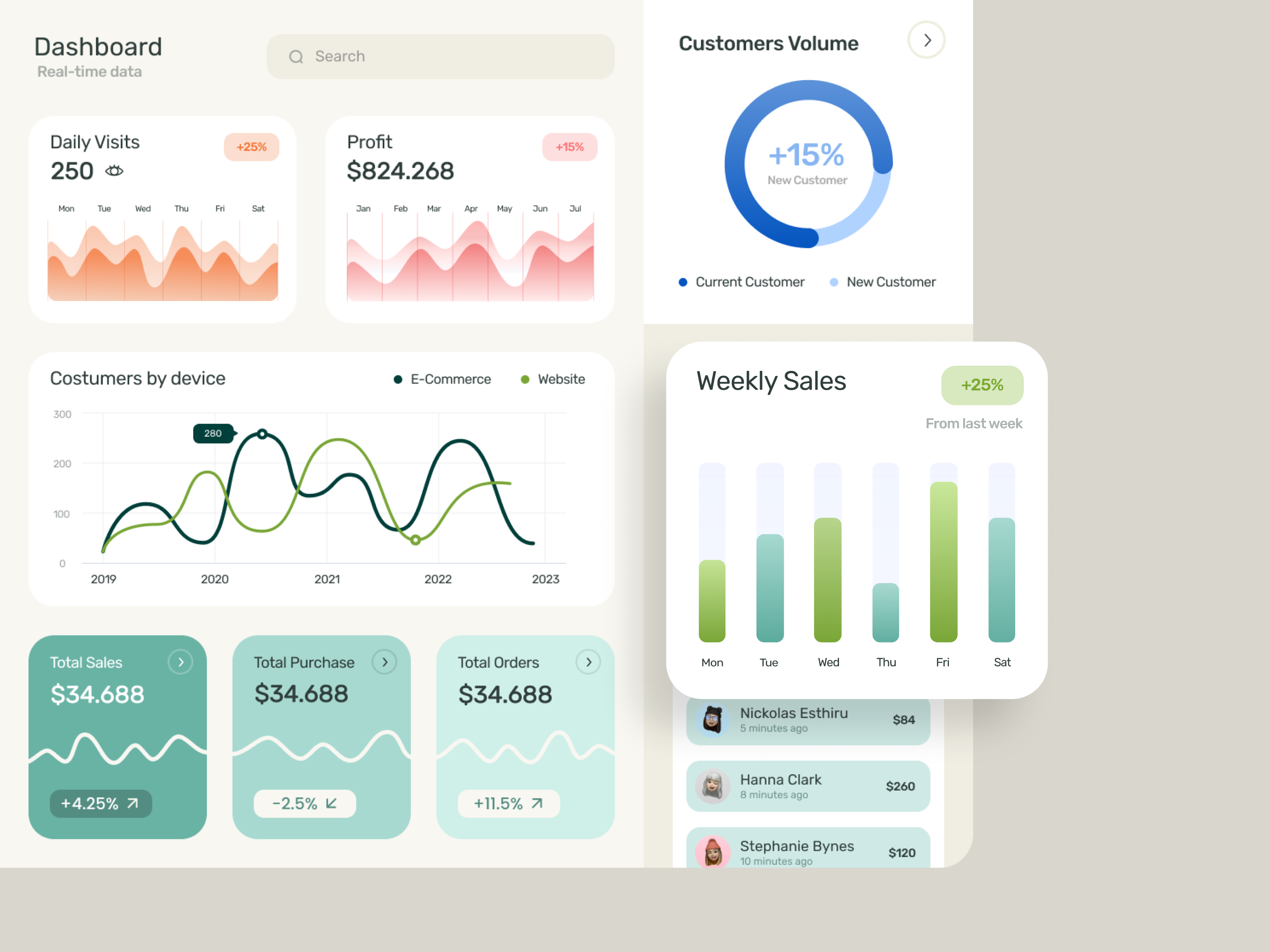1270x952 pixels.
Task: Click the Search input field
Action: (441, 56)
